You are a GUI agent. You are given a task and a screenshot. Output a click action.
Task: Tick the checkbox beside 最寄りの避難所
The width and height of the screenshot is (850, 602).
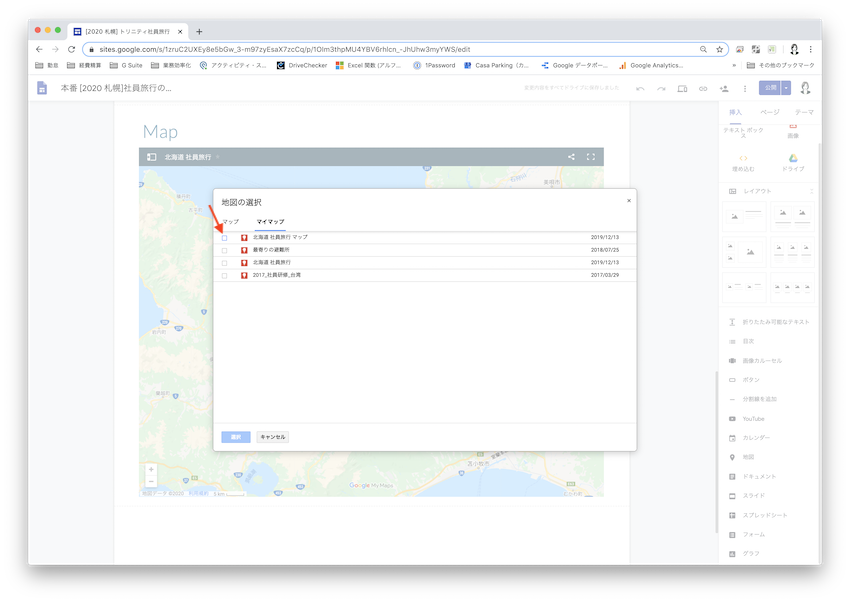[x=224, y=250]
